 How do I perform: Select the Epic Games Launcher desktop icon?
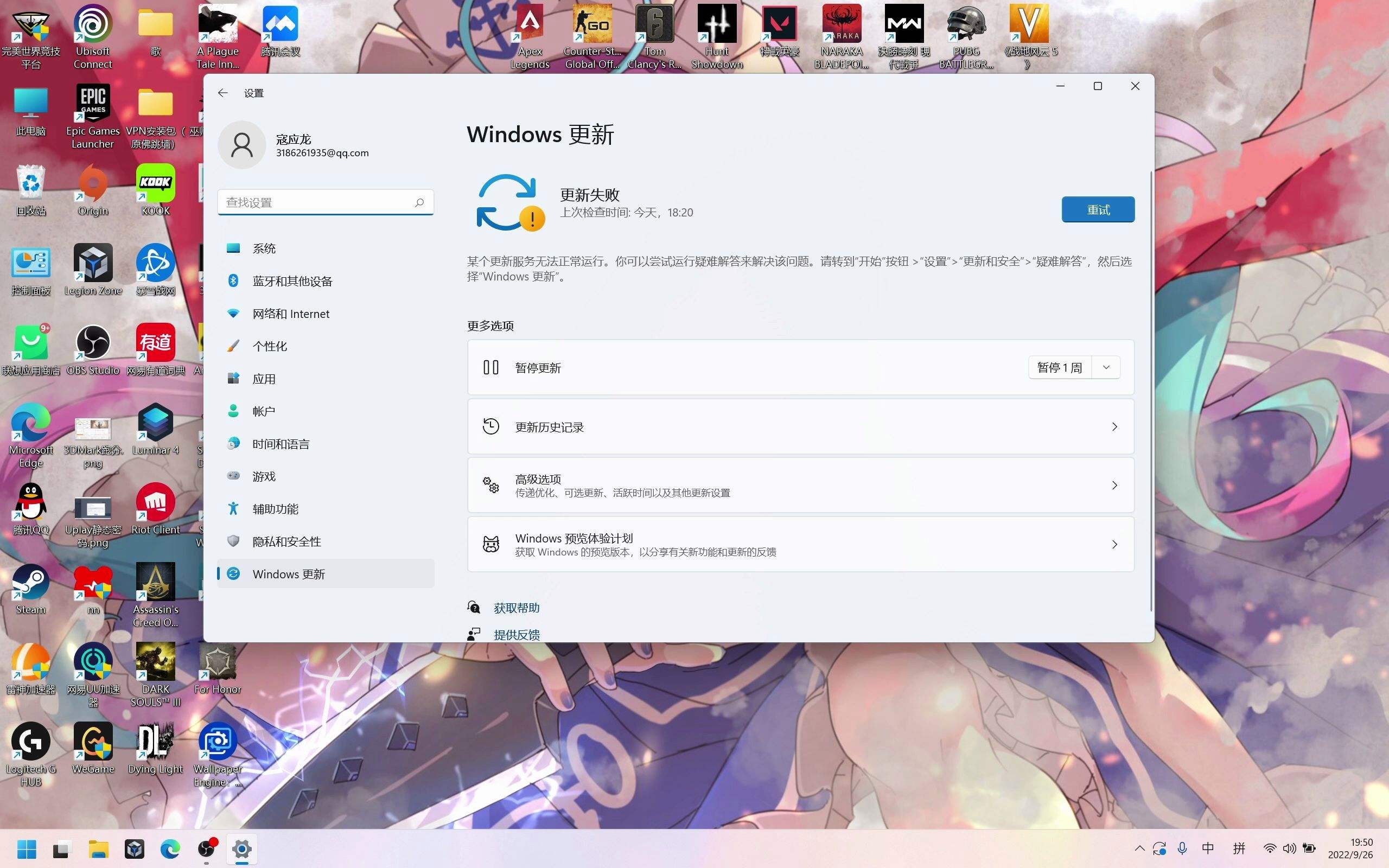click(x=93, y=117)
